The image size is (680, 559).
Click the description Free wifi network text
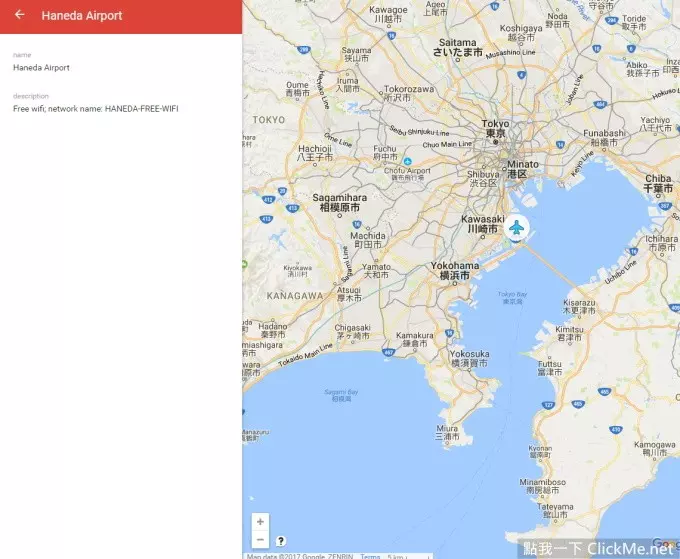95,109
